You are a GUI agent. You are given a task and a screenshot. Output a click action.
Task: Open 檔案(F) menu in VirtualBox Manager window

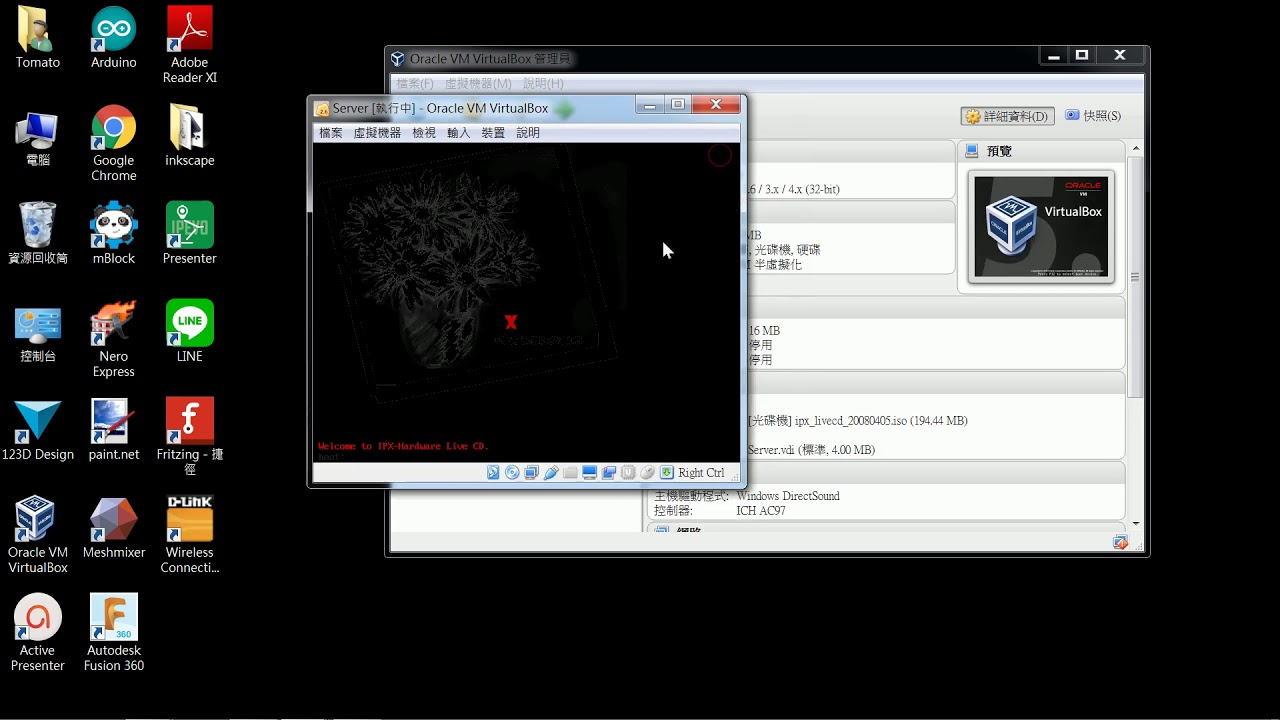coord(415,84)
